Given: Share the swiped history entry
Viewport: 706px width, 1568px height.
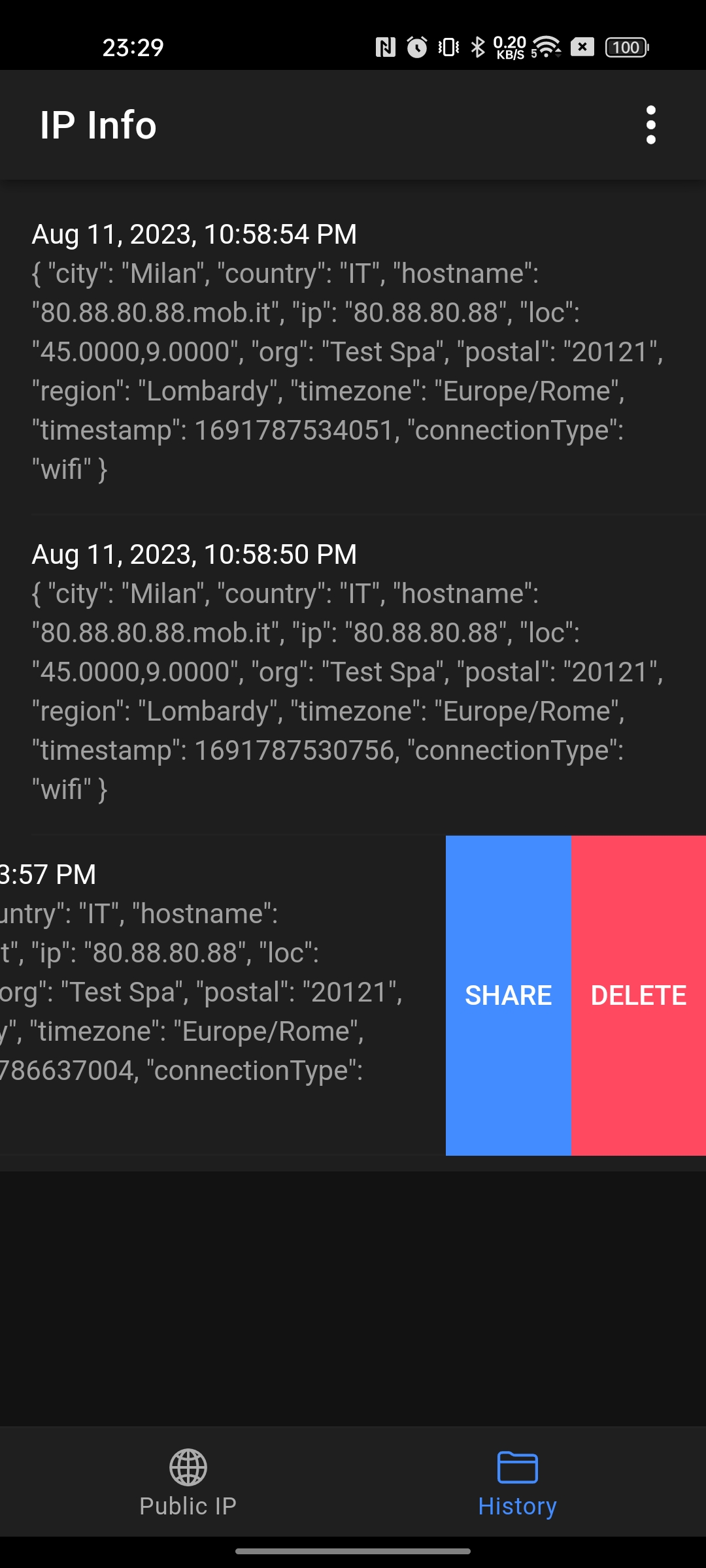Looking at the screenshot, I should (509, 996).
